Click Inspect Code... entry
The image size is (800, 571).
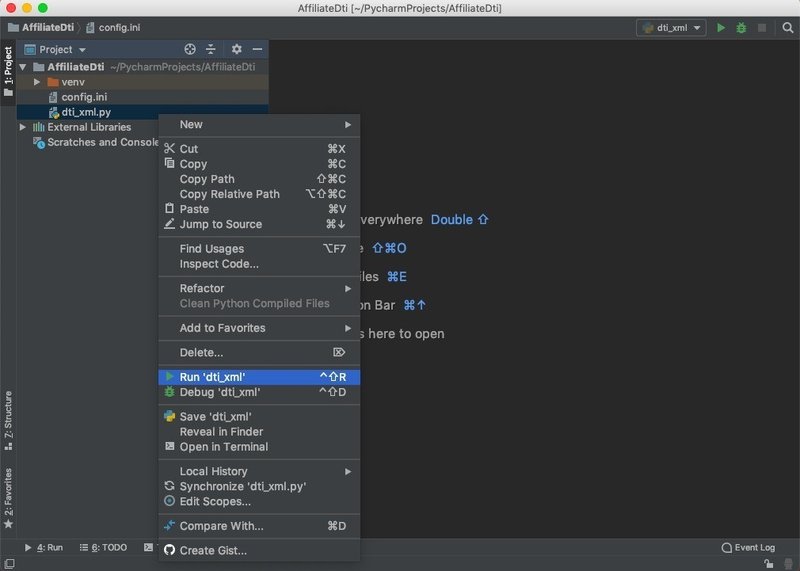259,264
